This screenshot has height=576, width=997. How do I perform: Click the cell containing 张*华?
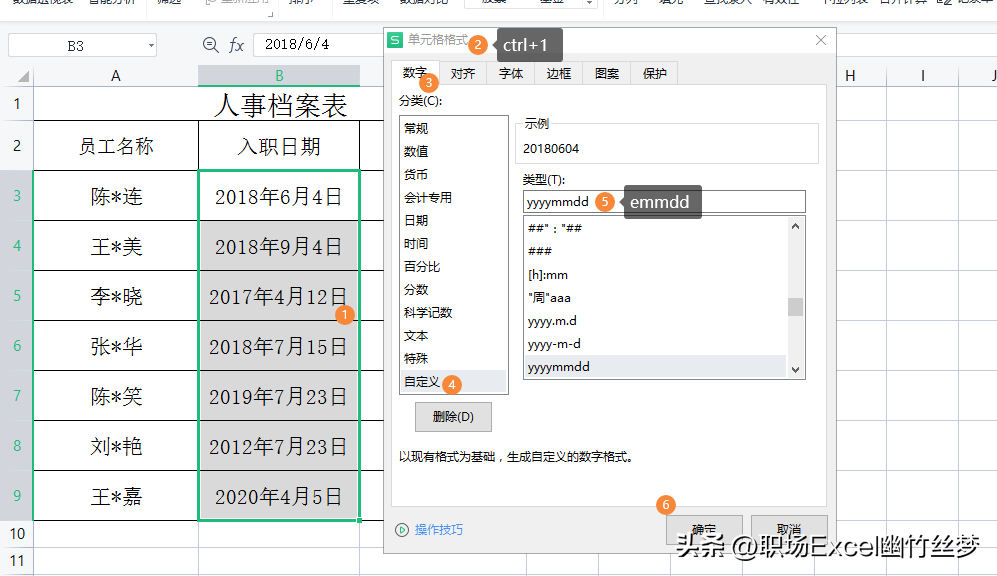point(116,346)
